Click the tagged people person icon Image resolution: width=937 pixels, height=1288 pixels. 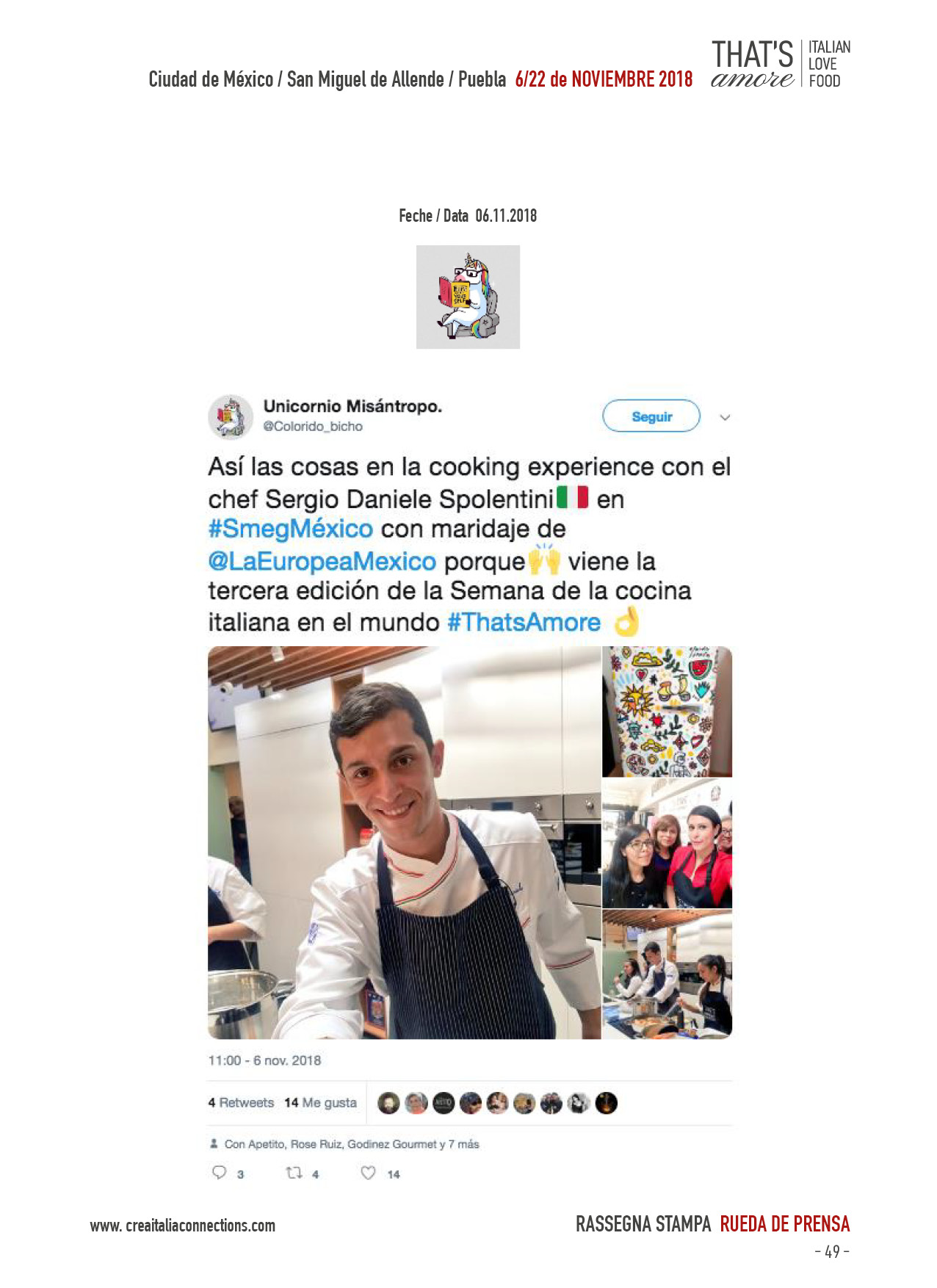tap(214, 1143)
